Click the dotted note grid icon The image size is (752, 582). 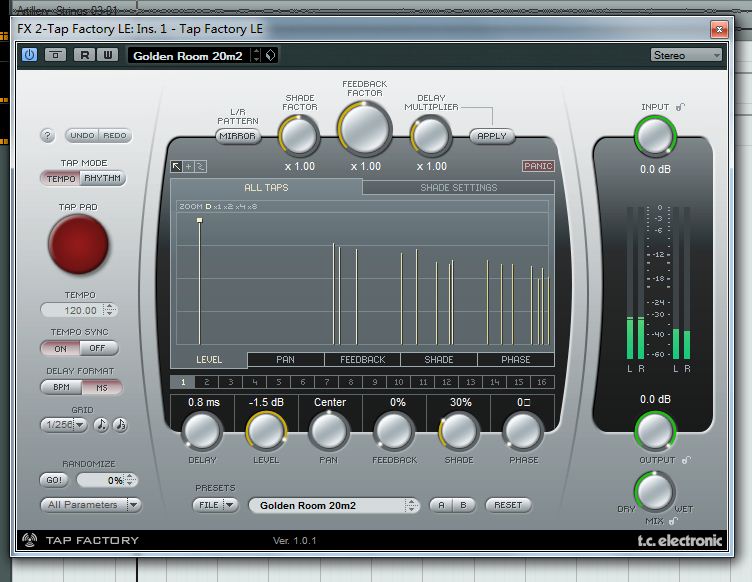coord(101,425)
